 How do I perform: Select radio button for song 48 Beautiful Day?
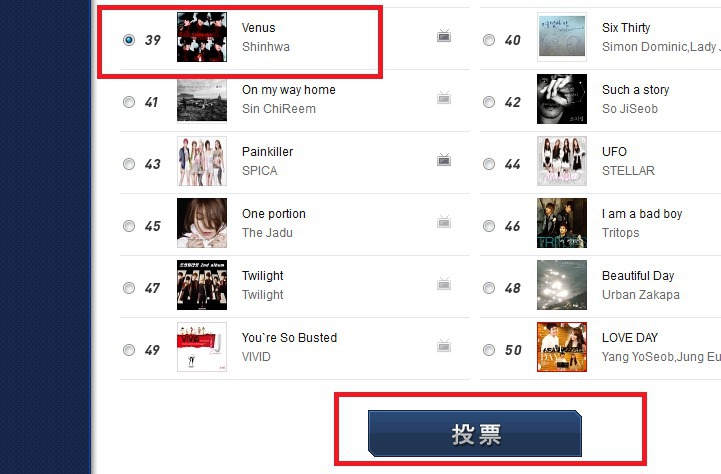(x=489, y=288)
